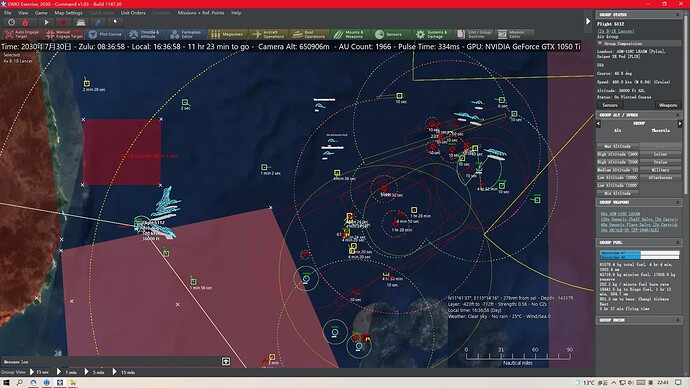Open Mounts & Weapons window
The width and height of the screenshot is (690, 388).
click(349, 34)
